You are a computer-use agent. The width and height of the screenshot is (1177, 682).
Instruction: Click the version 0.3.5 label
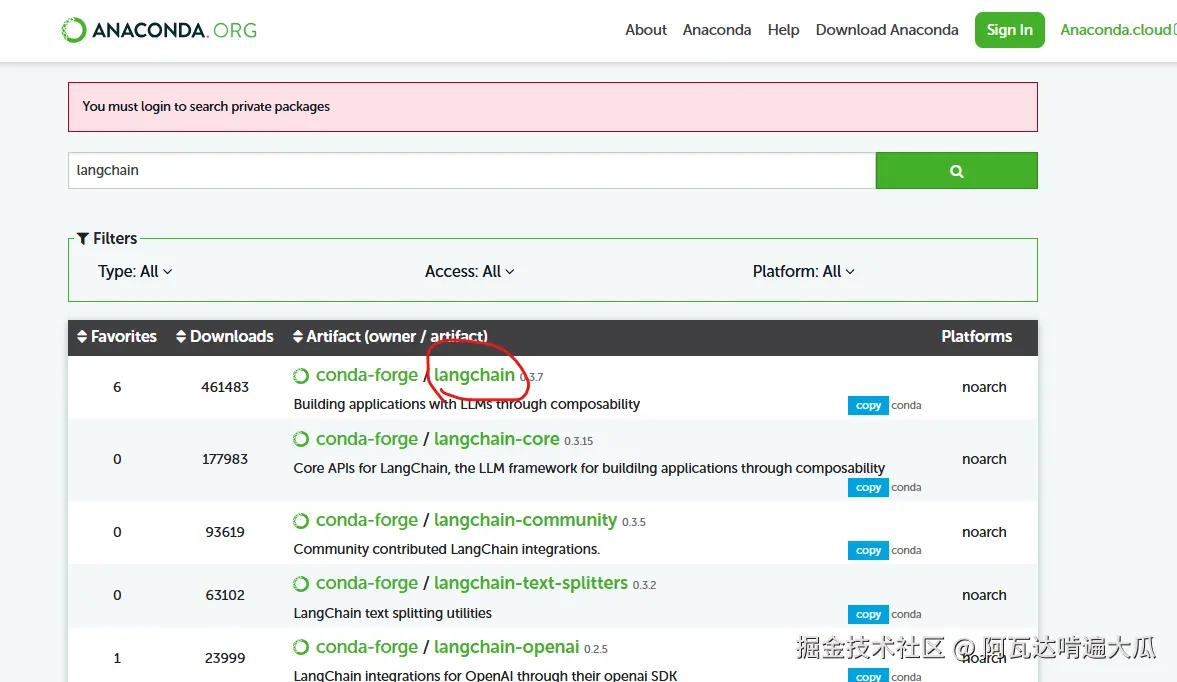[634, 522]
